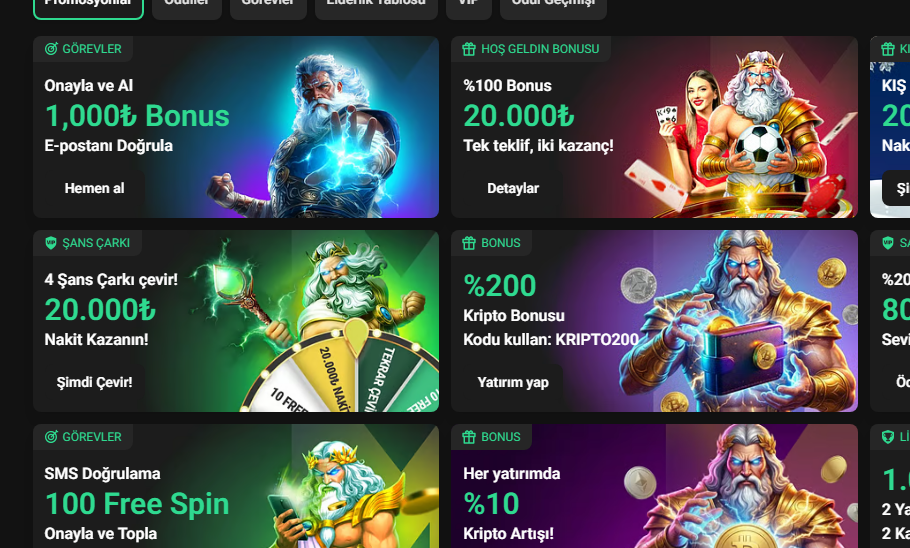Click the spinning prize wheel graphic
The width and height of the screenshot is (910, 548).
coord(341,372)
